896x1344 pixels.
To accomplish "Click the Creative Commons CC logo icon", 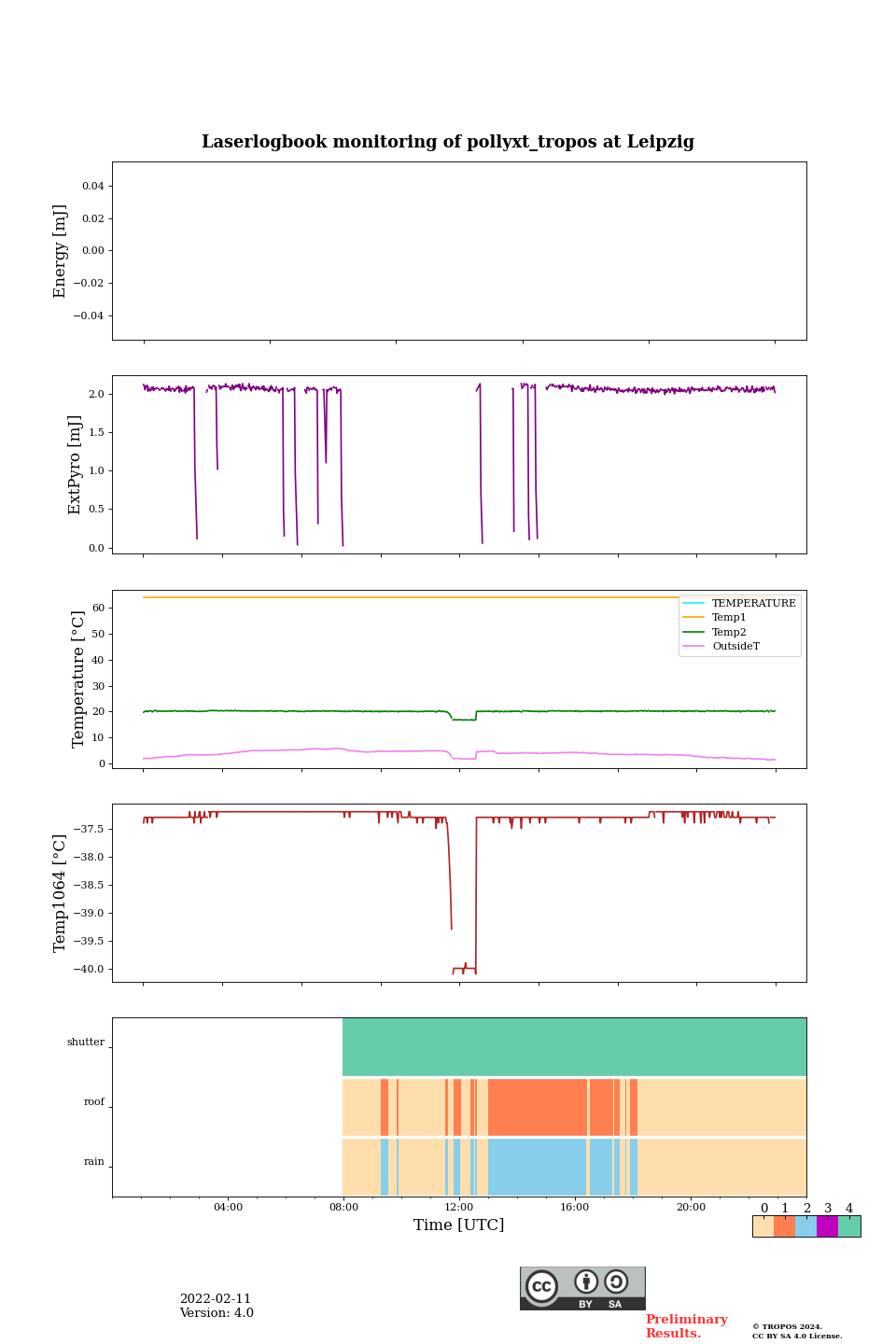I will coord(541,1285).
